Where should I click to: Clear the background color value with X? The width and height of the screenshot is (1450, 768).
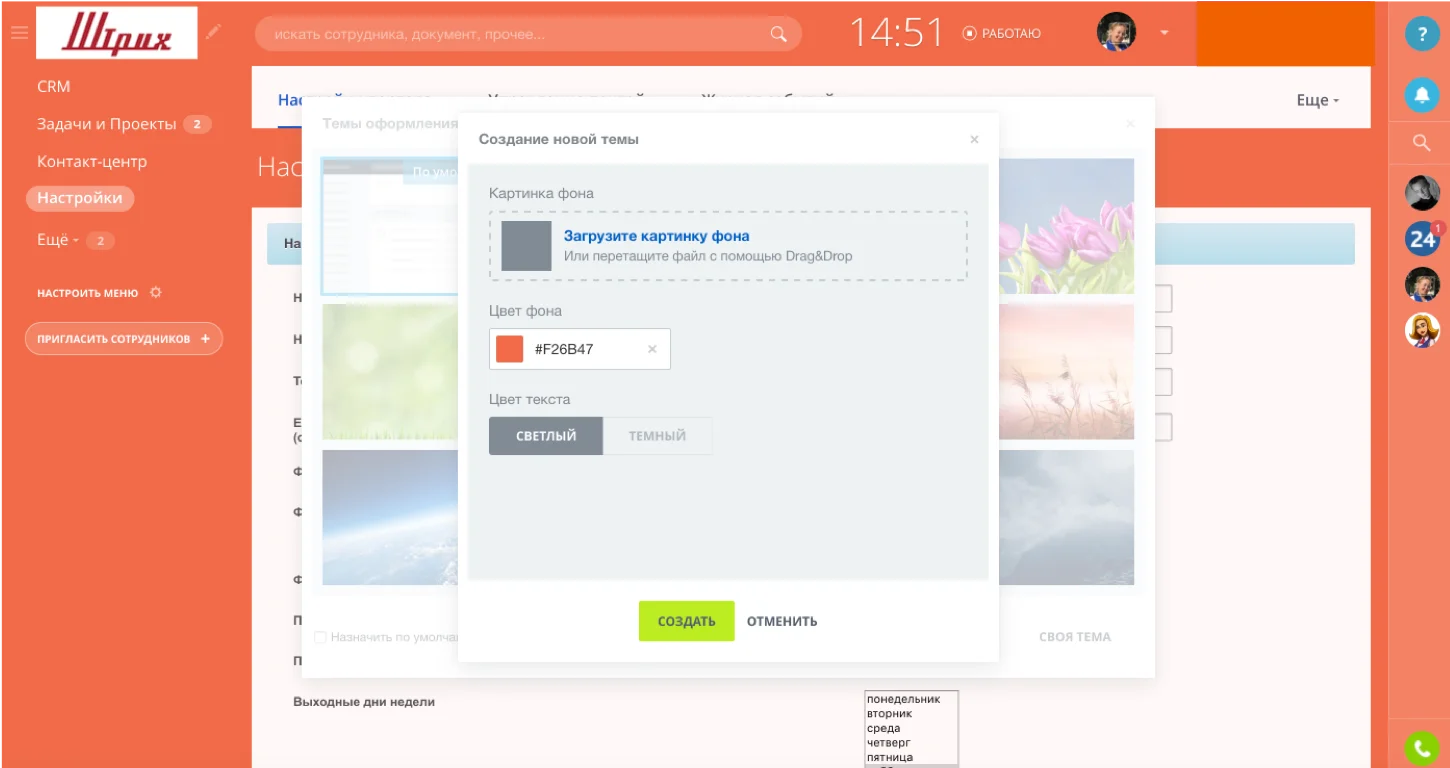652,349
